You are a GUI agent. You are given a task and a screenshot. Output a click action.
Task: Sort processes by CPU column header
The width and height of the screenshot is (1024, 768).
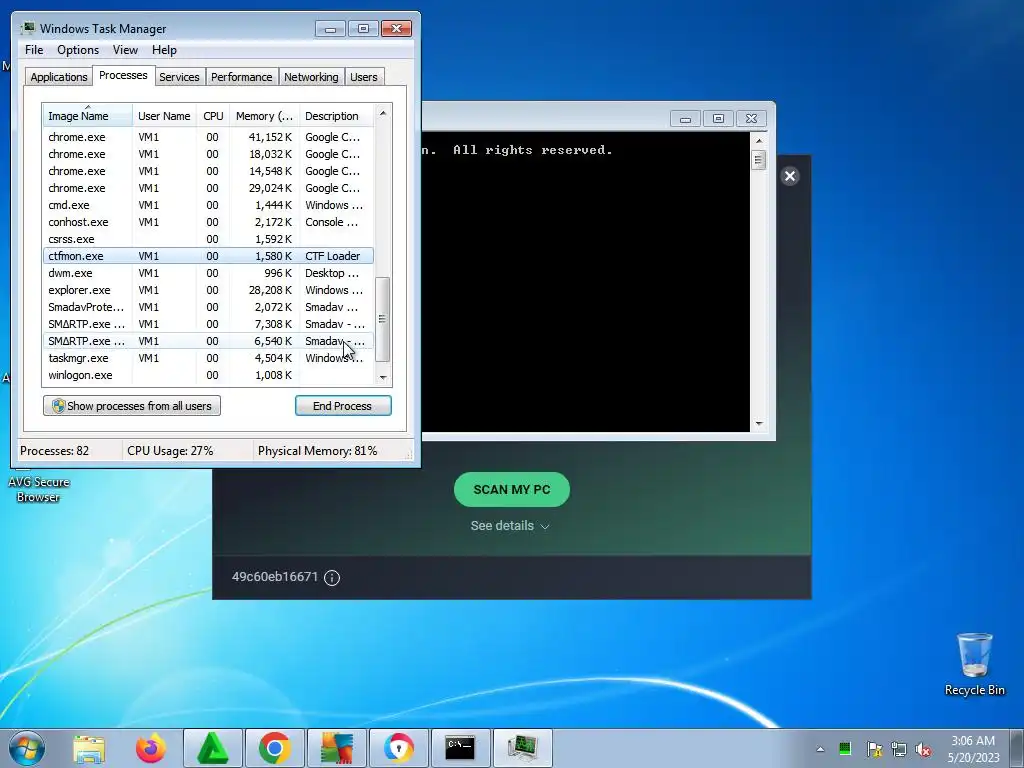click(213, 115)
